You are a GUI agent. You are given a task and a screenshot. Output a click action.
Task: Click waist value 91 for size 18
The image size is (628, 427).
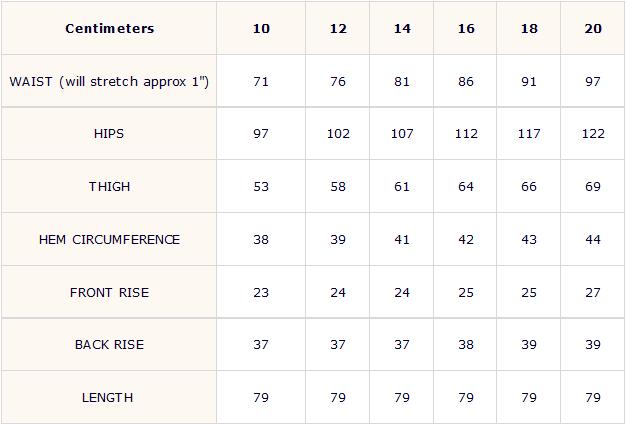tap(529, 81)
